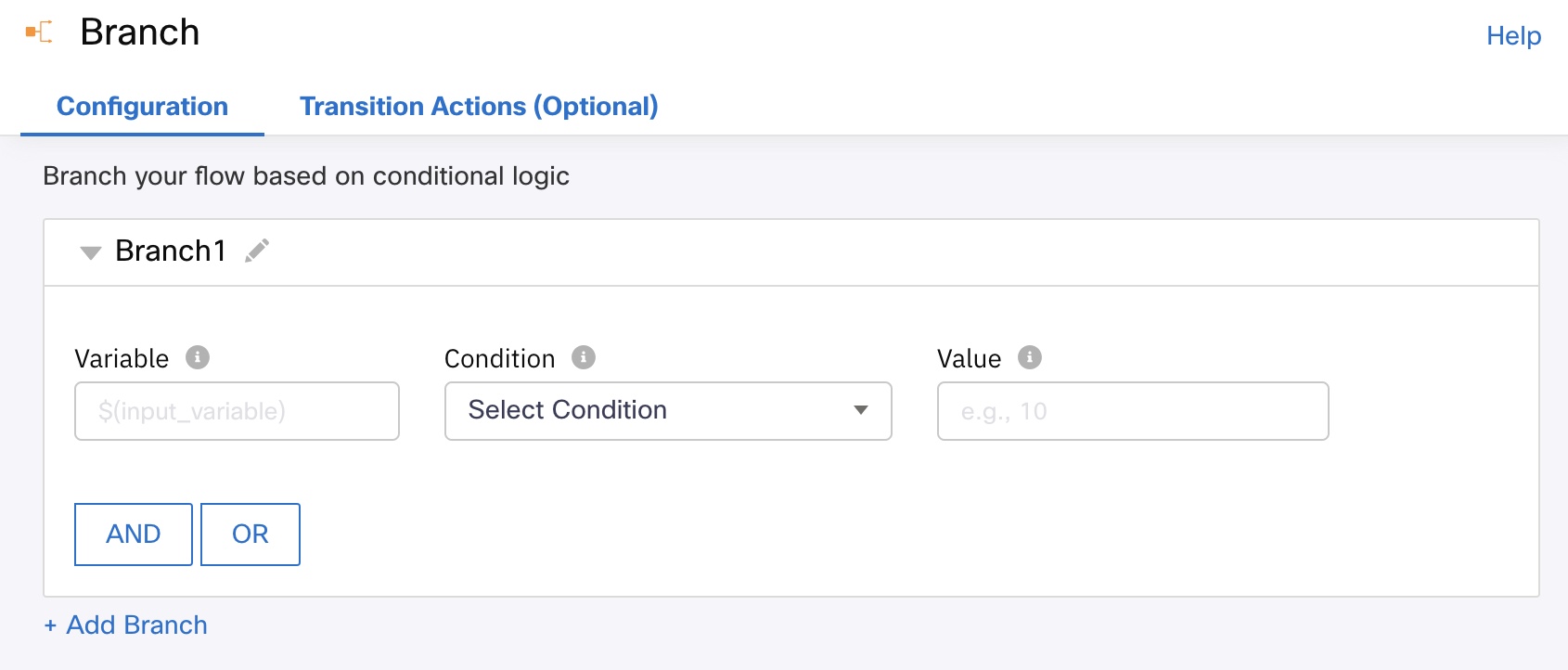Collapse Branch1 using the triangle arrow
This screenshot has width=1568, height=670.
click(x=90, y=252)
